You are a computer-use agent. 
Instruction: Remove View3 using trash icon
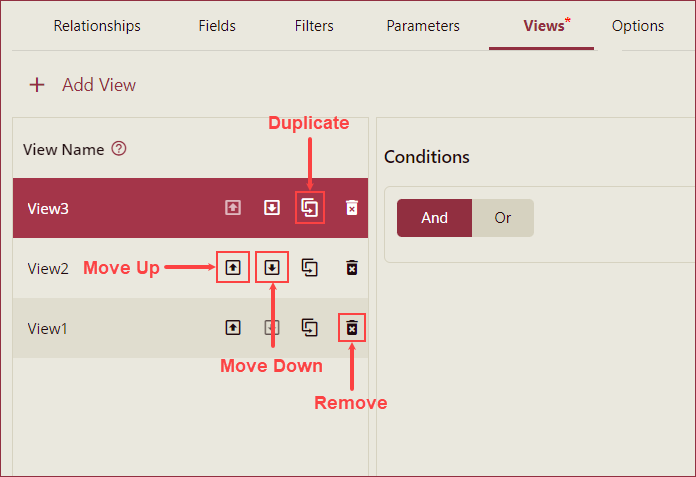[352, 208]
